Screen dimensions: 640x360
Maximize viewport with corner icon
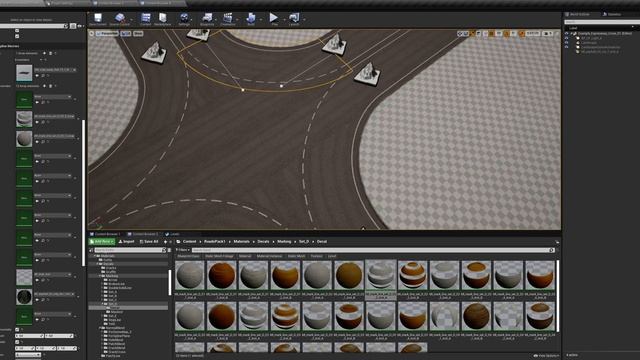click(x=558, y=33)
